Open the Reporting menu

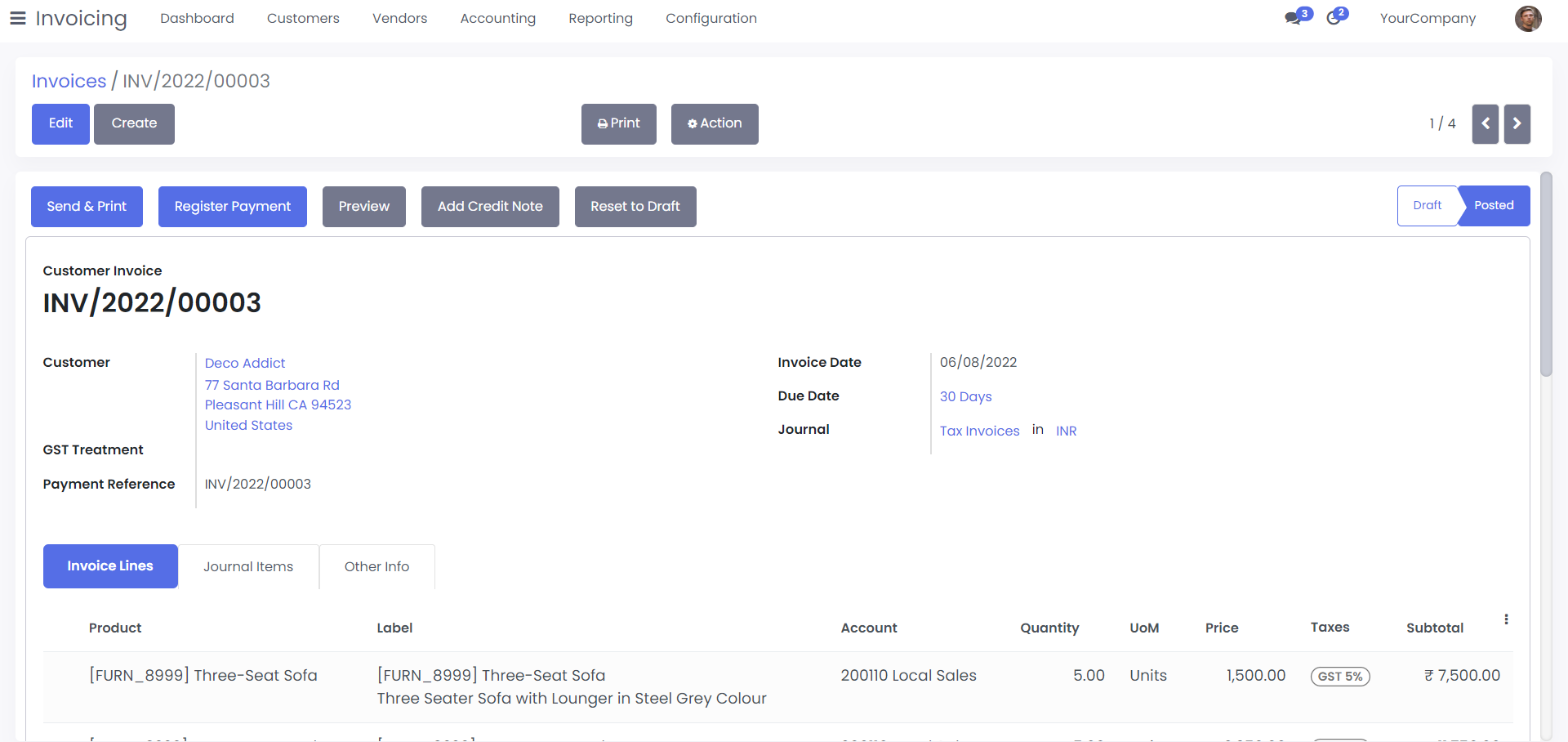[600, 18]
